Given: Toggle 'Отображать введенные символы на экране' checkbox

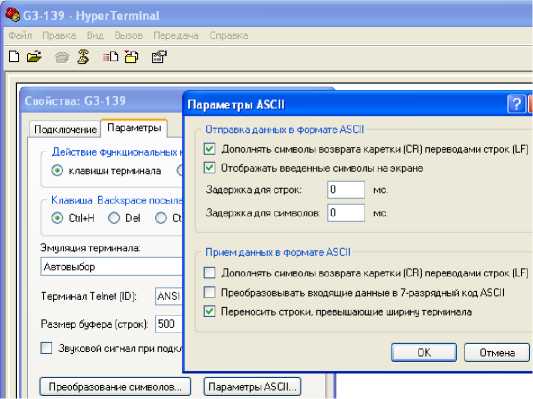Looking at the screenshot, I should point(209,168).
